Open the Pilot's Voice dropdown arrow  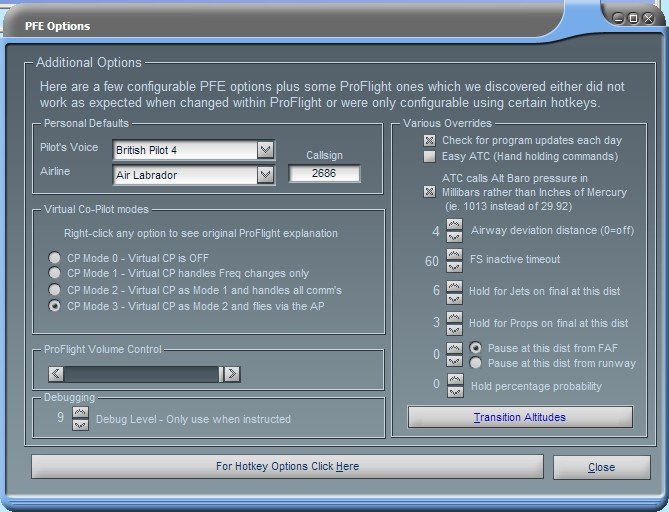click(265, 150)
